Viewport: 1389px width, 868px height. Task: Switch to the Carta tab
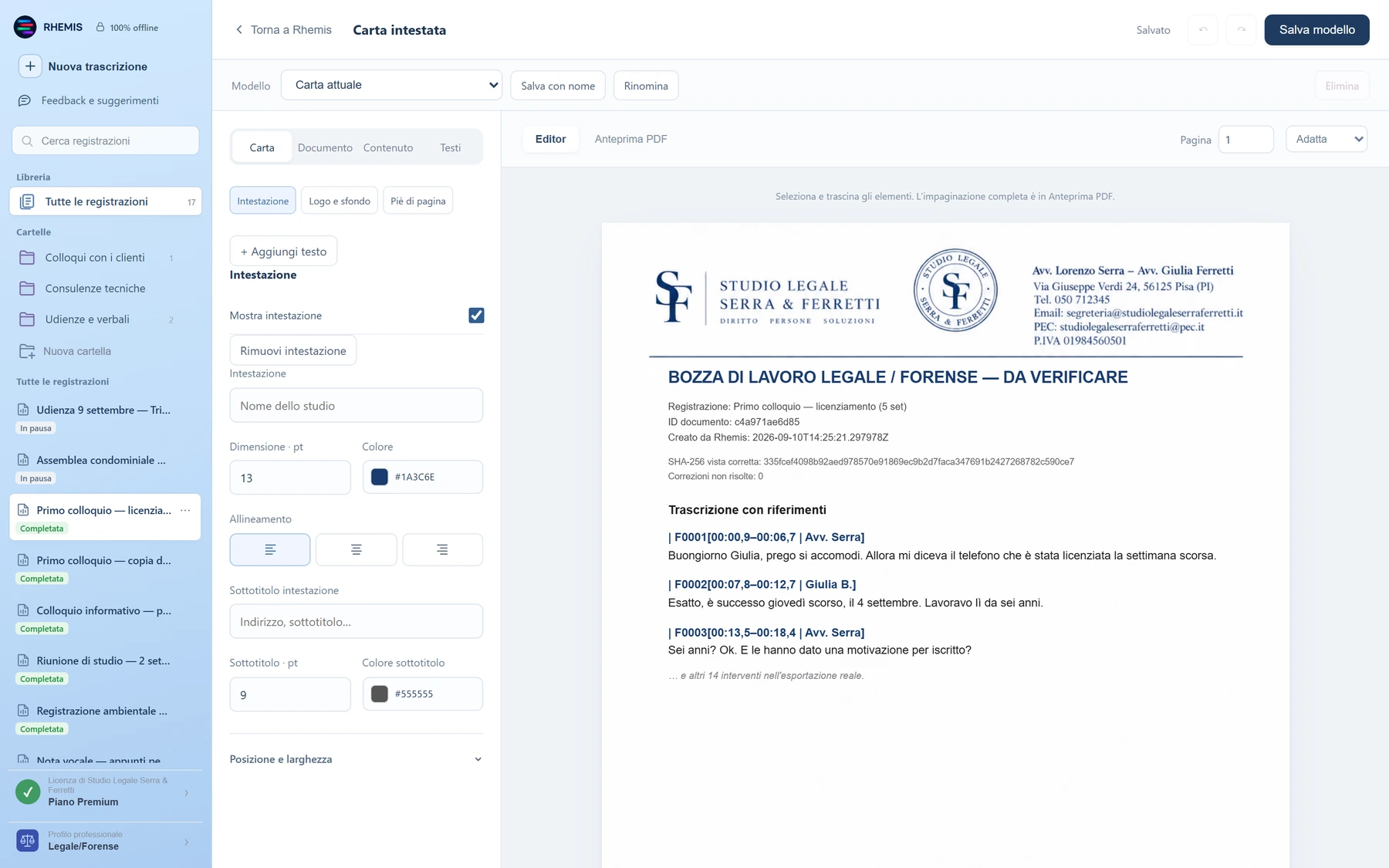262,147
